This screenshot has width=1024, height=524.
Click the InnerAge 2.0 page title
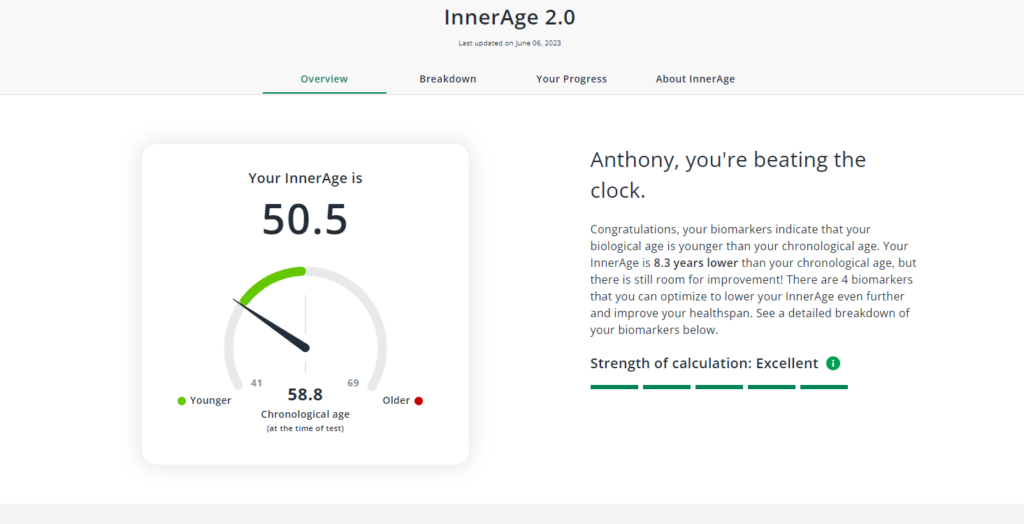[x=509, y=18]
